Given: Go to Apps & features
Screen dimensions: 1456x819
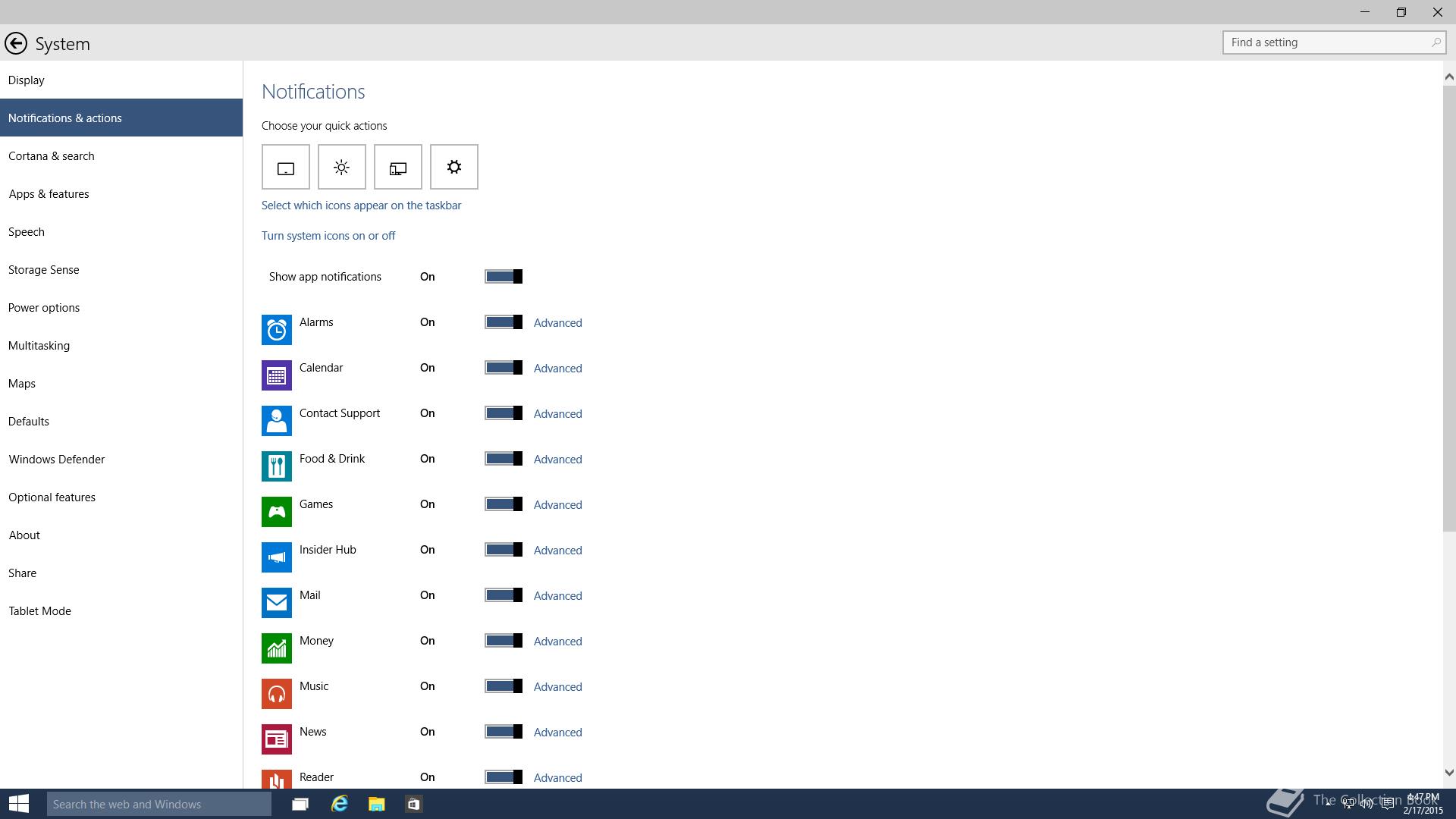Looking at the screenshot, I should pyautogui.click(x=121, y=193).
